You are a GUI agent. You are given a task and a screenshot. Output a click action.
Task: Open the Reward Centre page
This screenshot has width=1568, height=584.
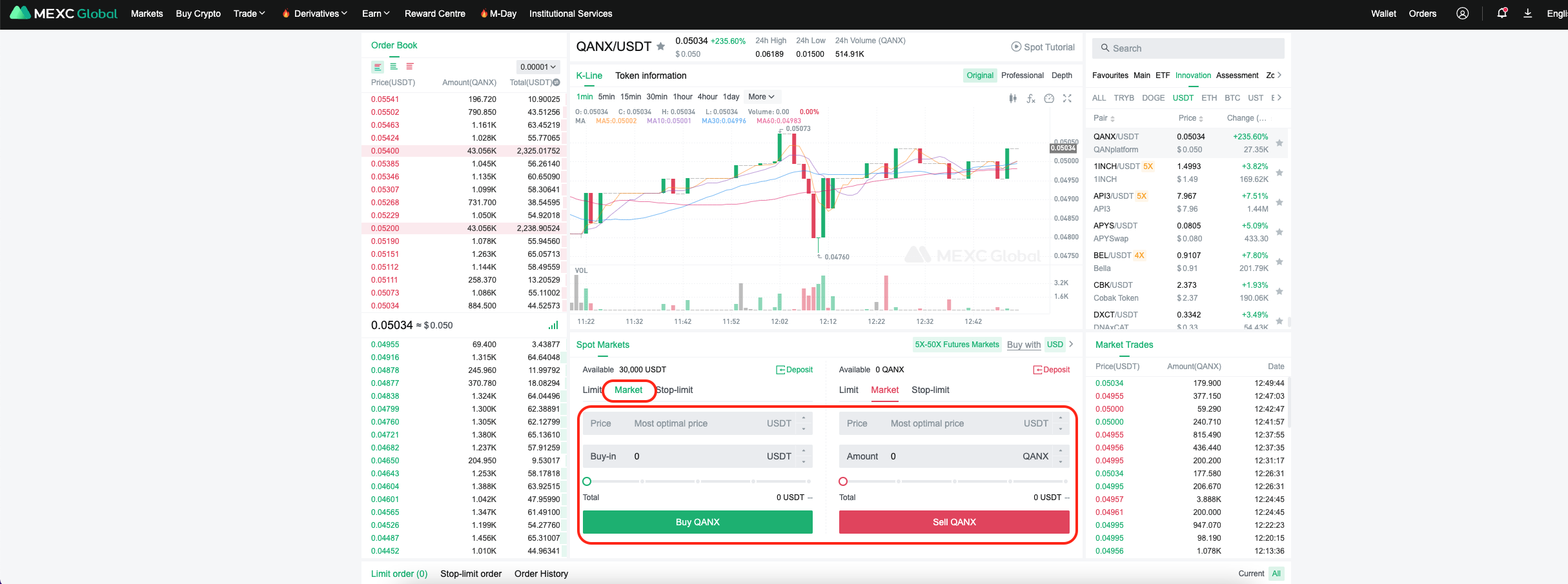(434, 14)
